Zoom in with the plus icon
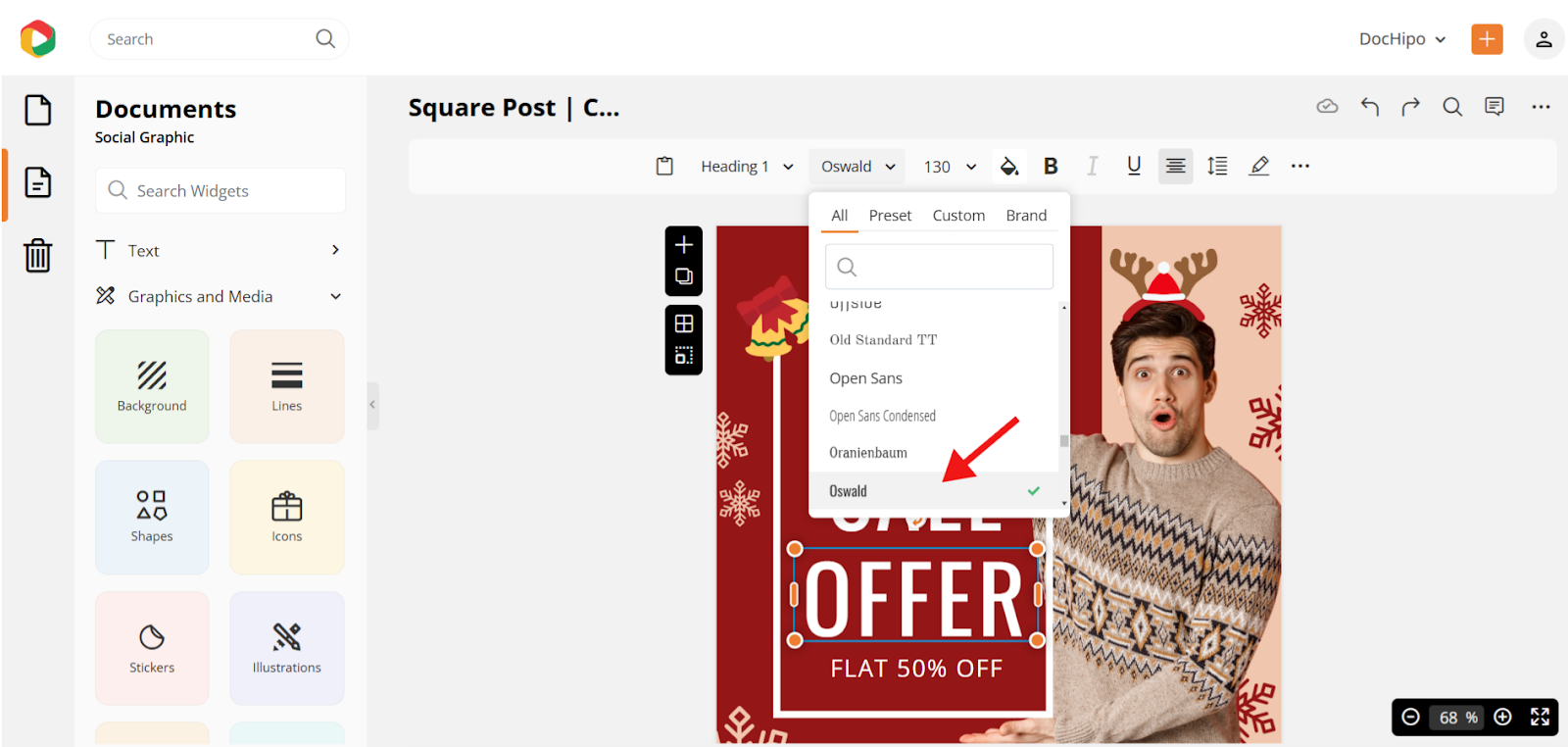The height and width of the screenshot is (747, 1568). click(x=1502, y=717)
